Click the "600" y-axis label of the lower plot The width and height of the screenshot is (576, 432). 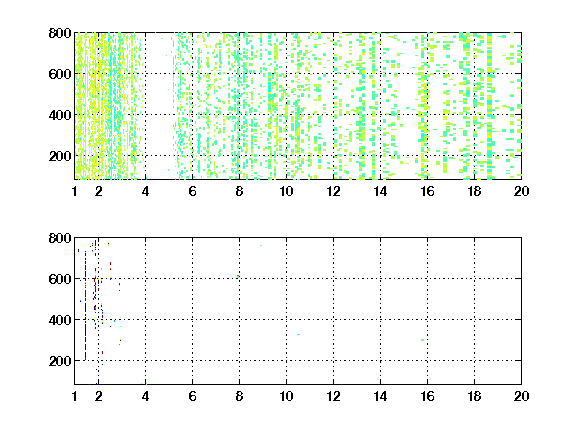(x=60, y=279)
